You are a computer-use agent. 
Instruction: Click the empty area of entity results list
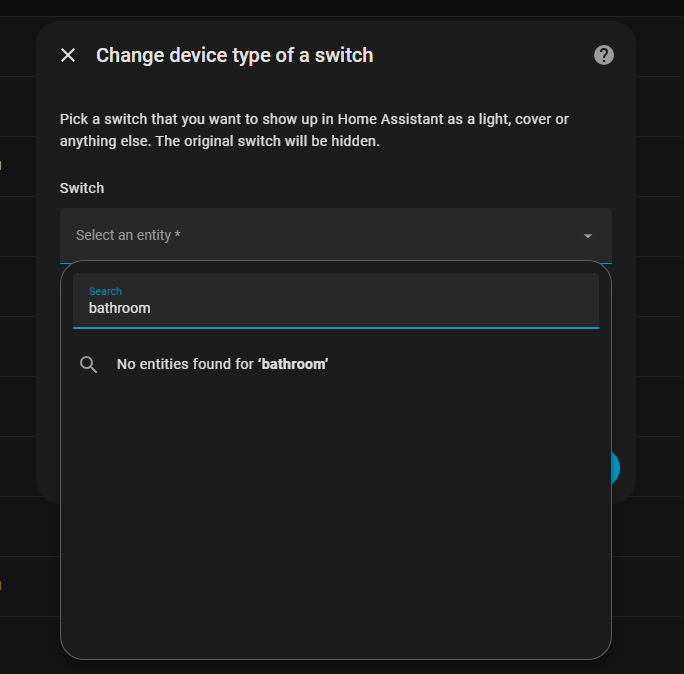tap(335, 520)
